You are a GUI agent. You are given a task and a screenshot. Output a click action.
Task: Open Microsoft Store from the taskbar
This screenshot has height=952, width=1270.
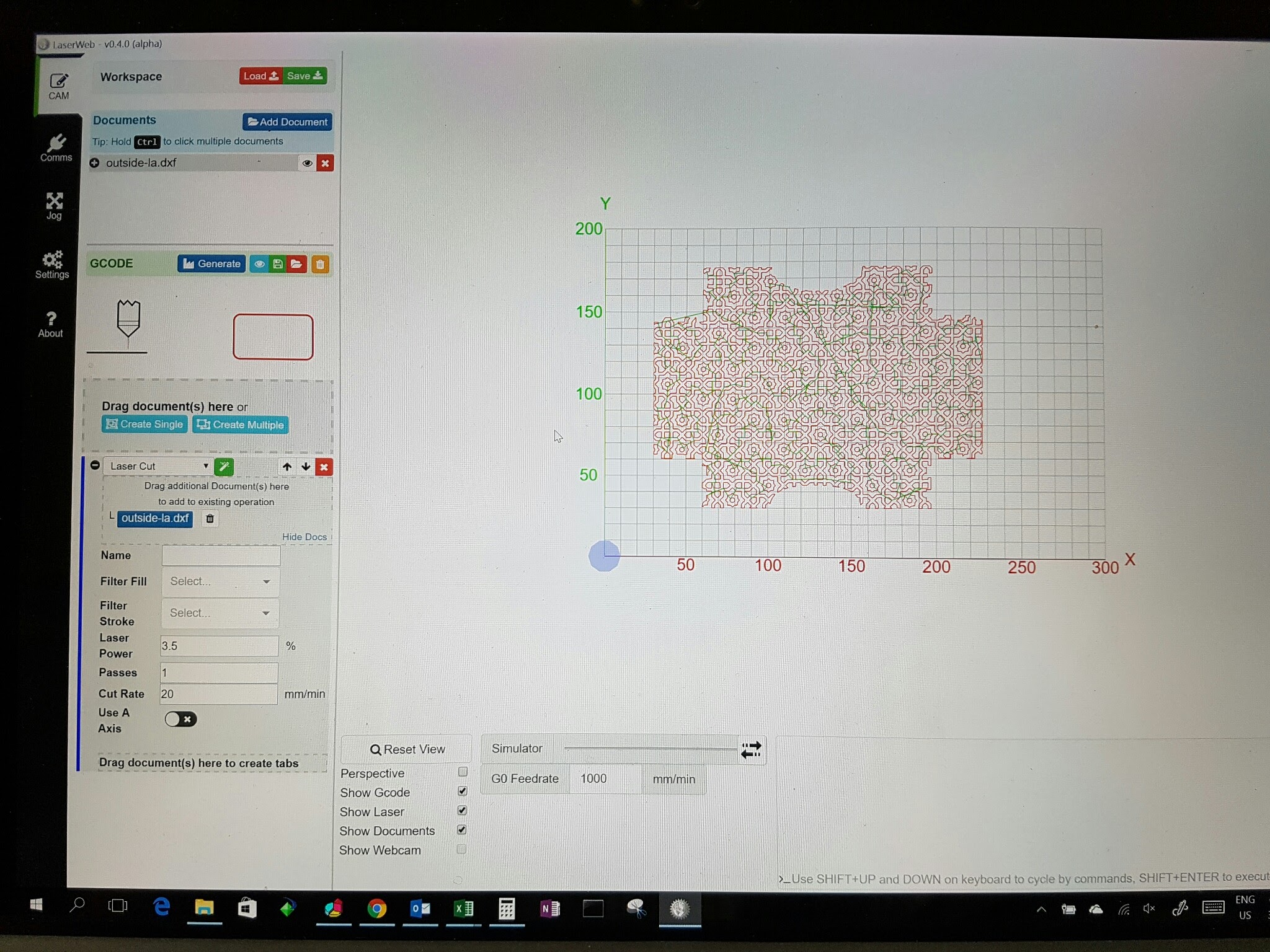click(247, 909)
